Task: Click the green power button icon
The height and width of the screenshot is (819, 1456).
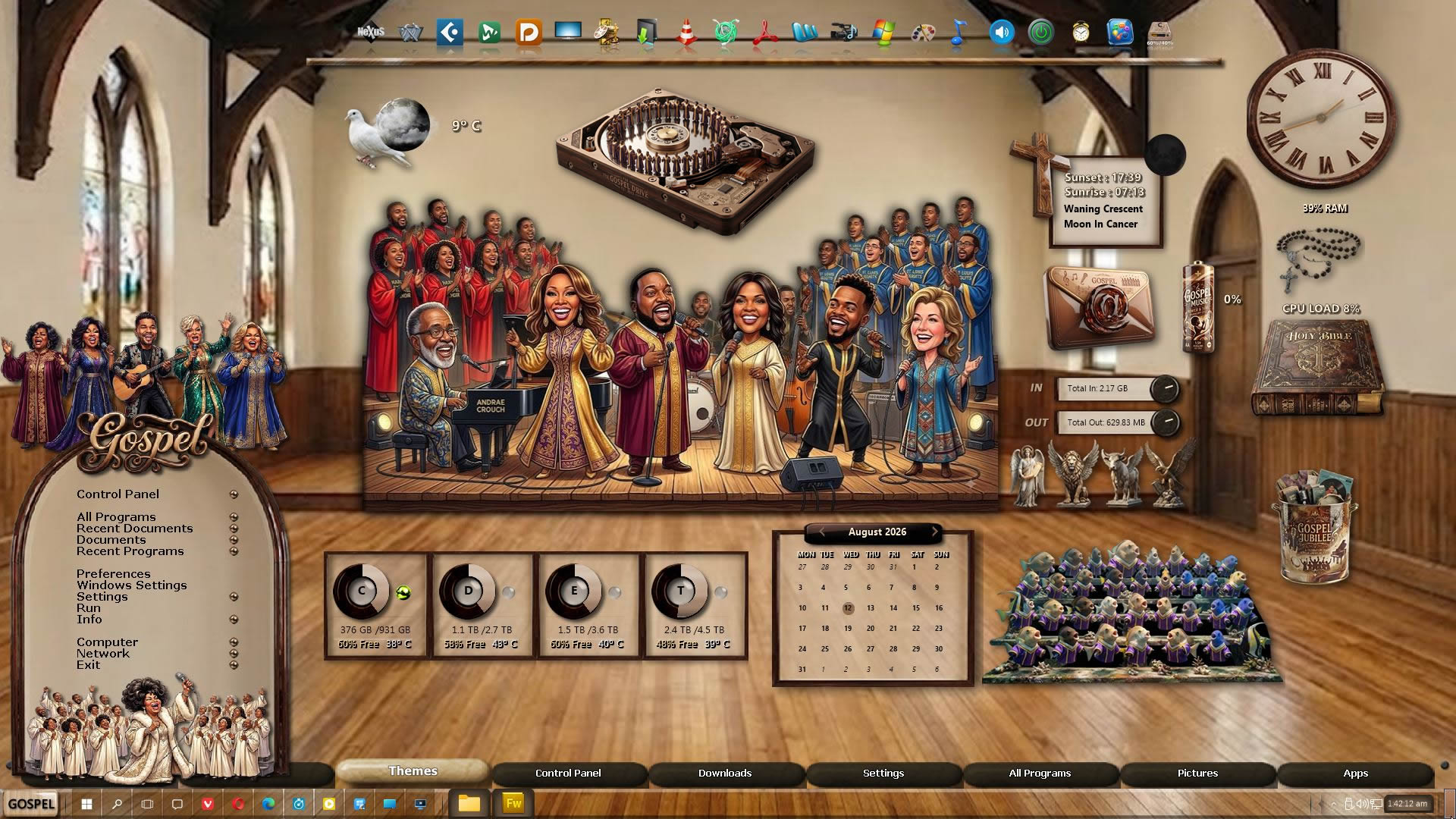Action: pos(1041,33)
